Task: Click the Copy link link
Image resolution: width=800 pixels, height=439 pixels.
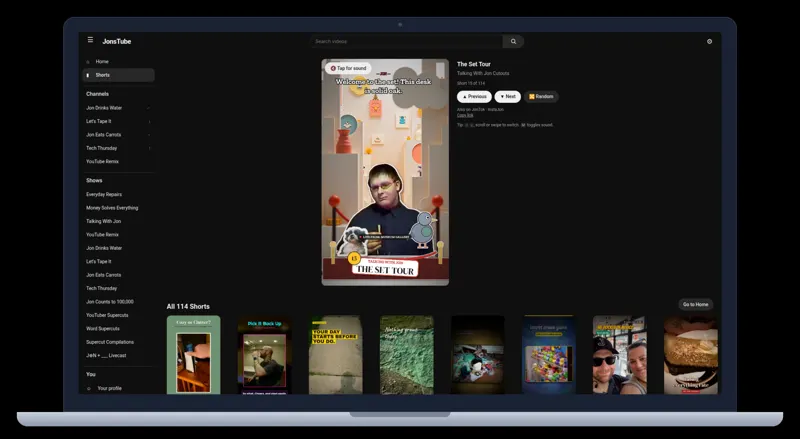Action: [465, 115]
